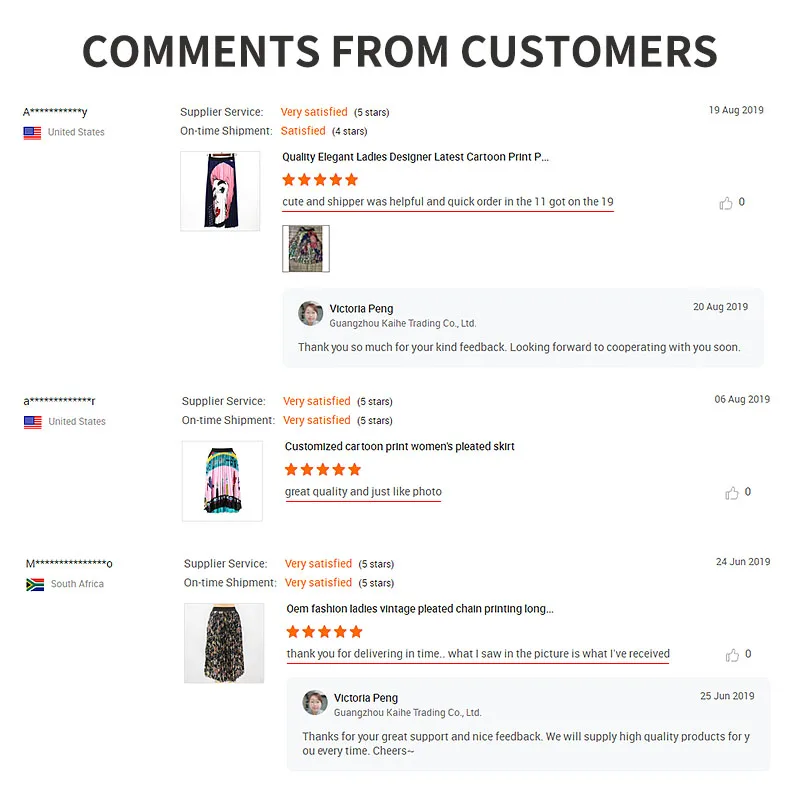Click United States flag under A***y reviewer
800x800 pixels.
point(32,133)
